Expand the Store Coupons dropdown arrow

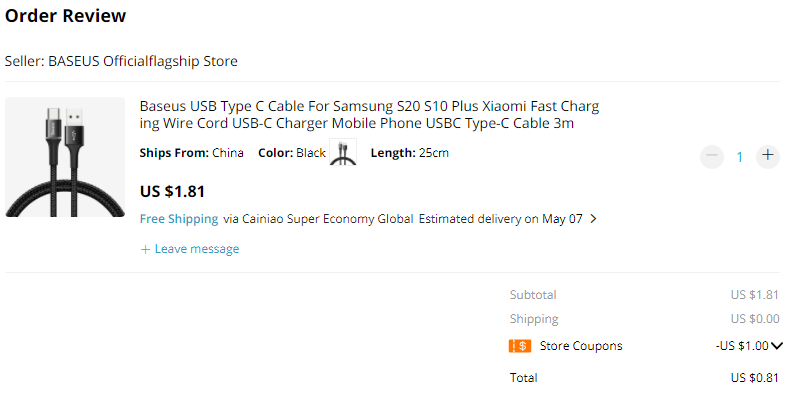(777, 346)
